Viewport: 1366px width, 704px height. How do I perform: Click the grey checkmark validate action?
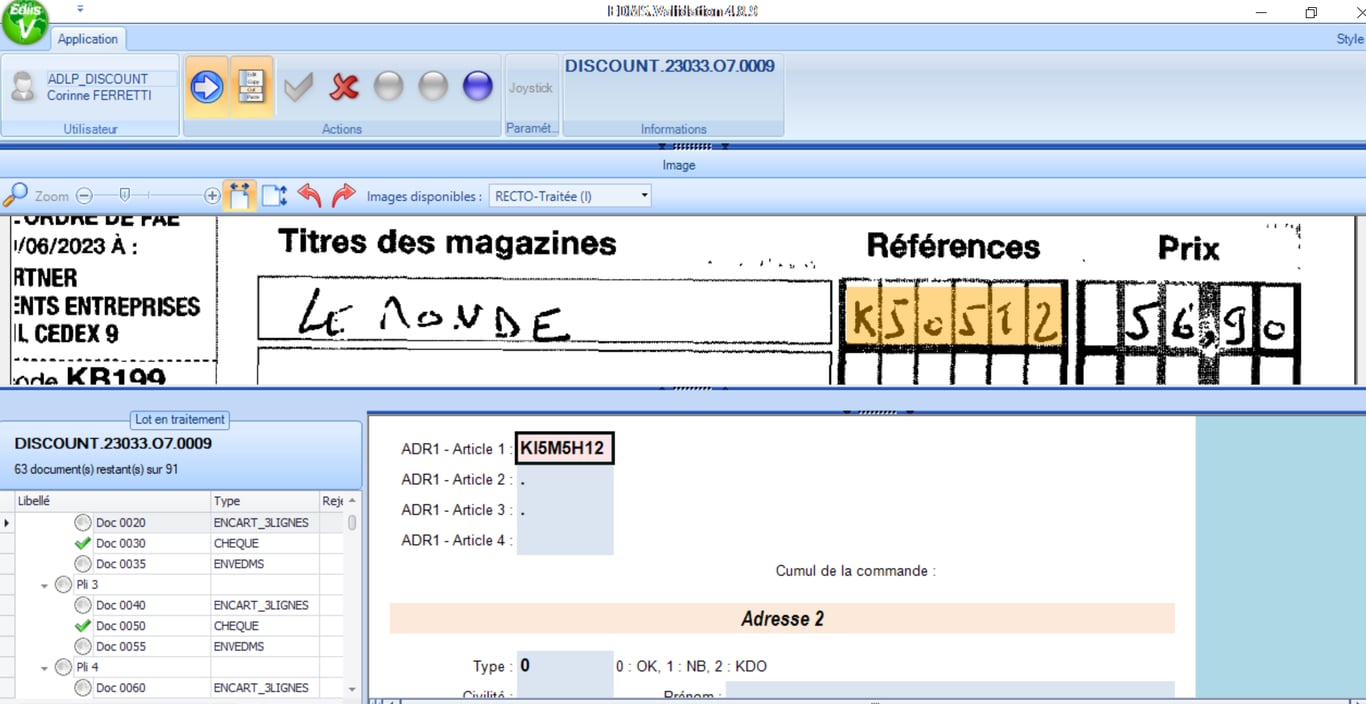tap(298, 87)
